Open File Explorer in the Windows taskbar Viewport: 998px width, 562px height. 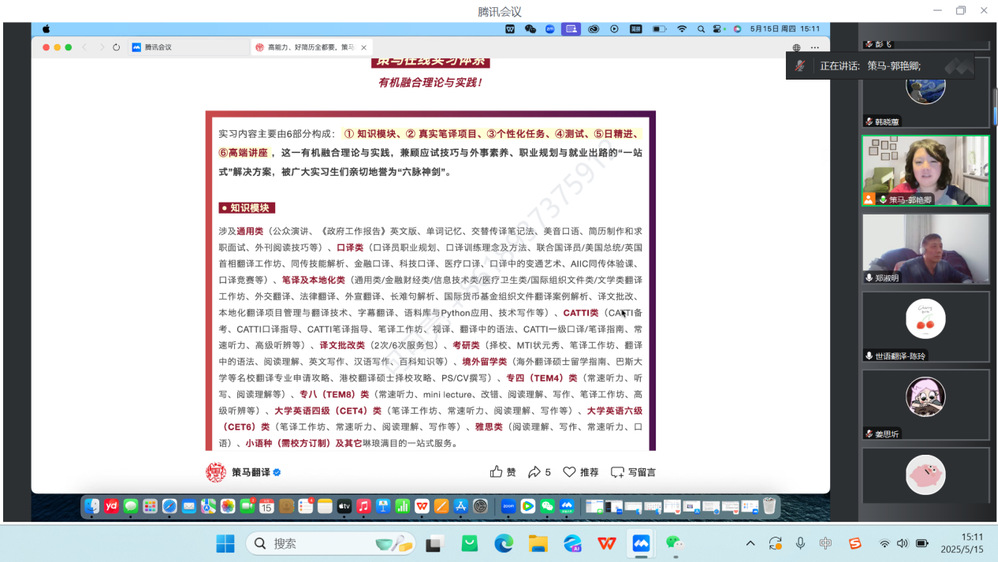538,544
